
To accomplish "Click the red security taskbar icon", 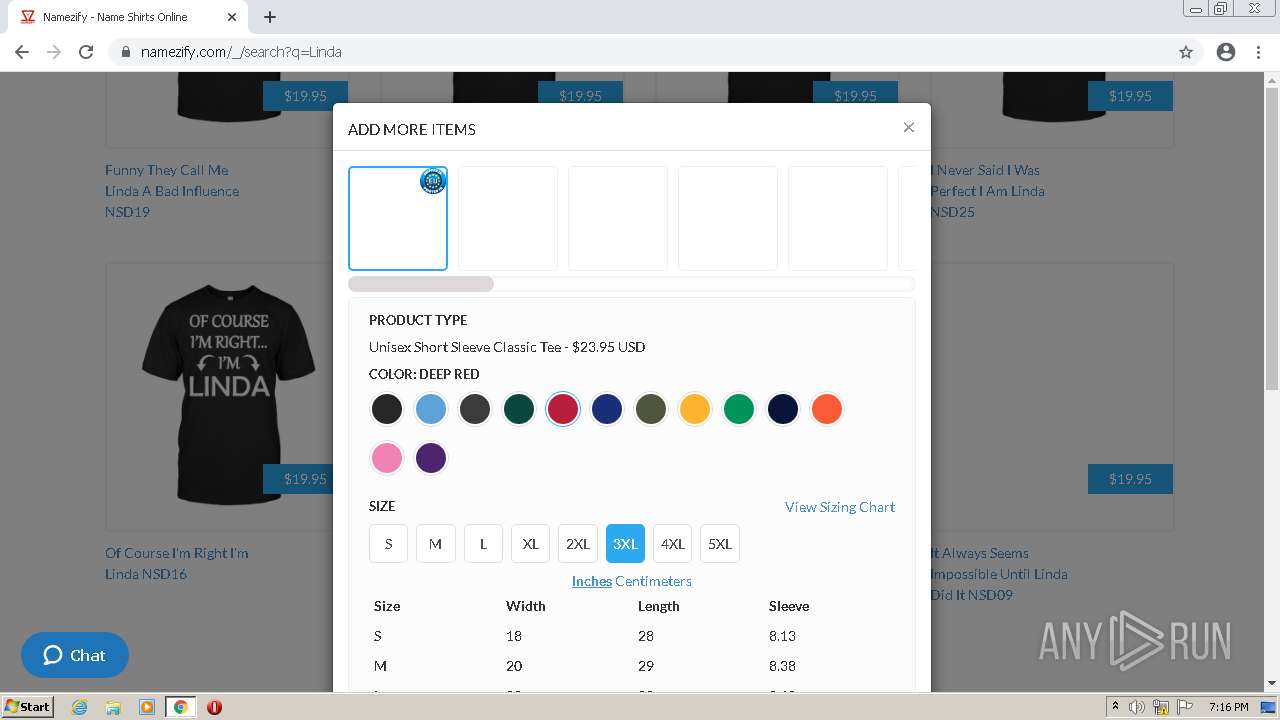I will (x=214, y=707).
